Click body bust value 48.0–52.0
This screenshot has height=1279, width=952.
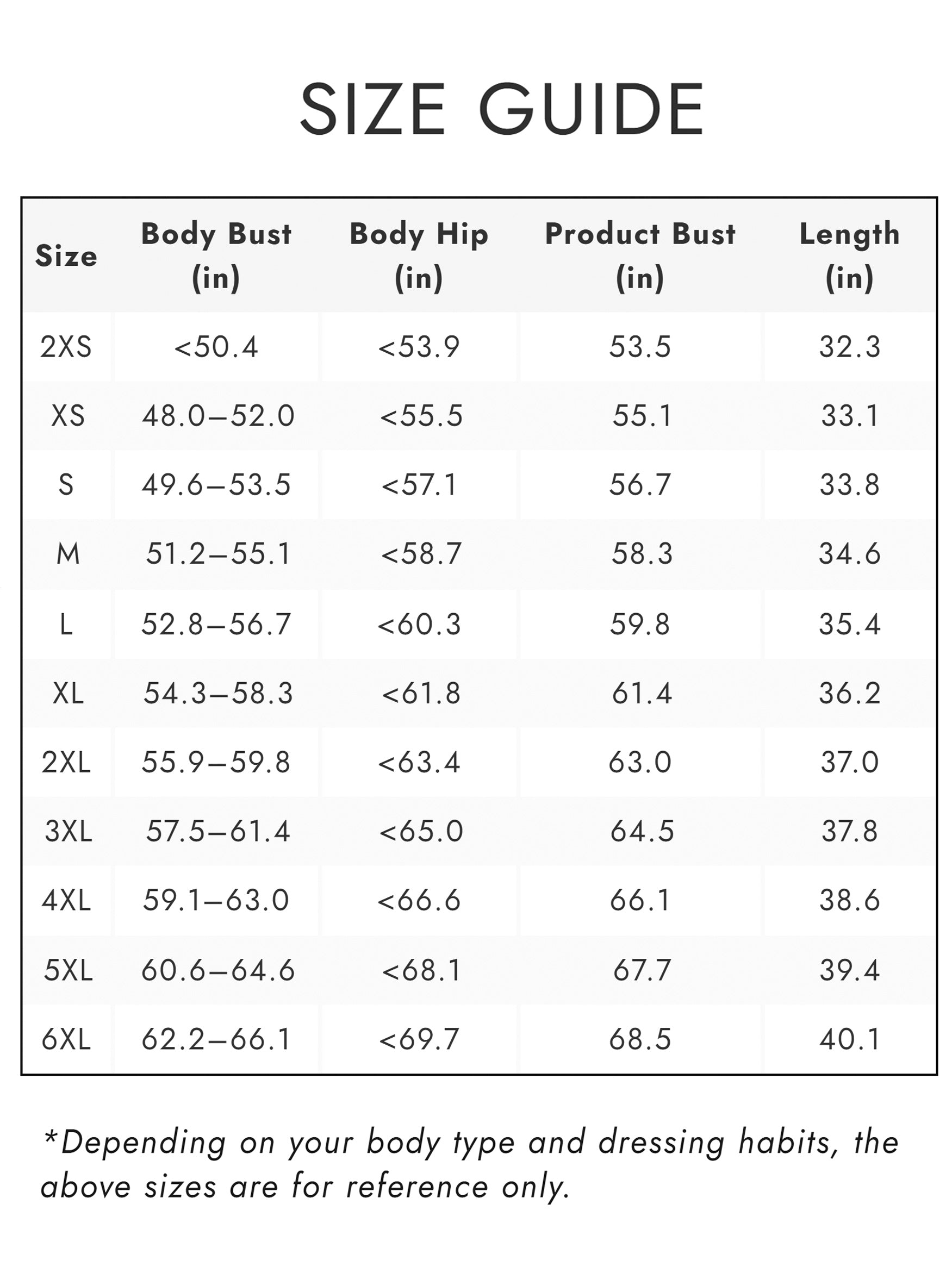pos(219,415)
